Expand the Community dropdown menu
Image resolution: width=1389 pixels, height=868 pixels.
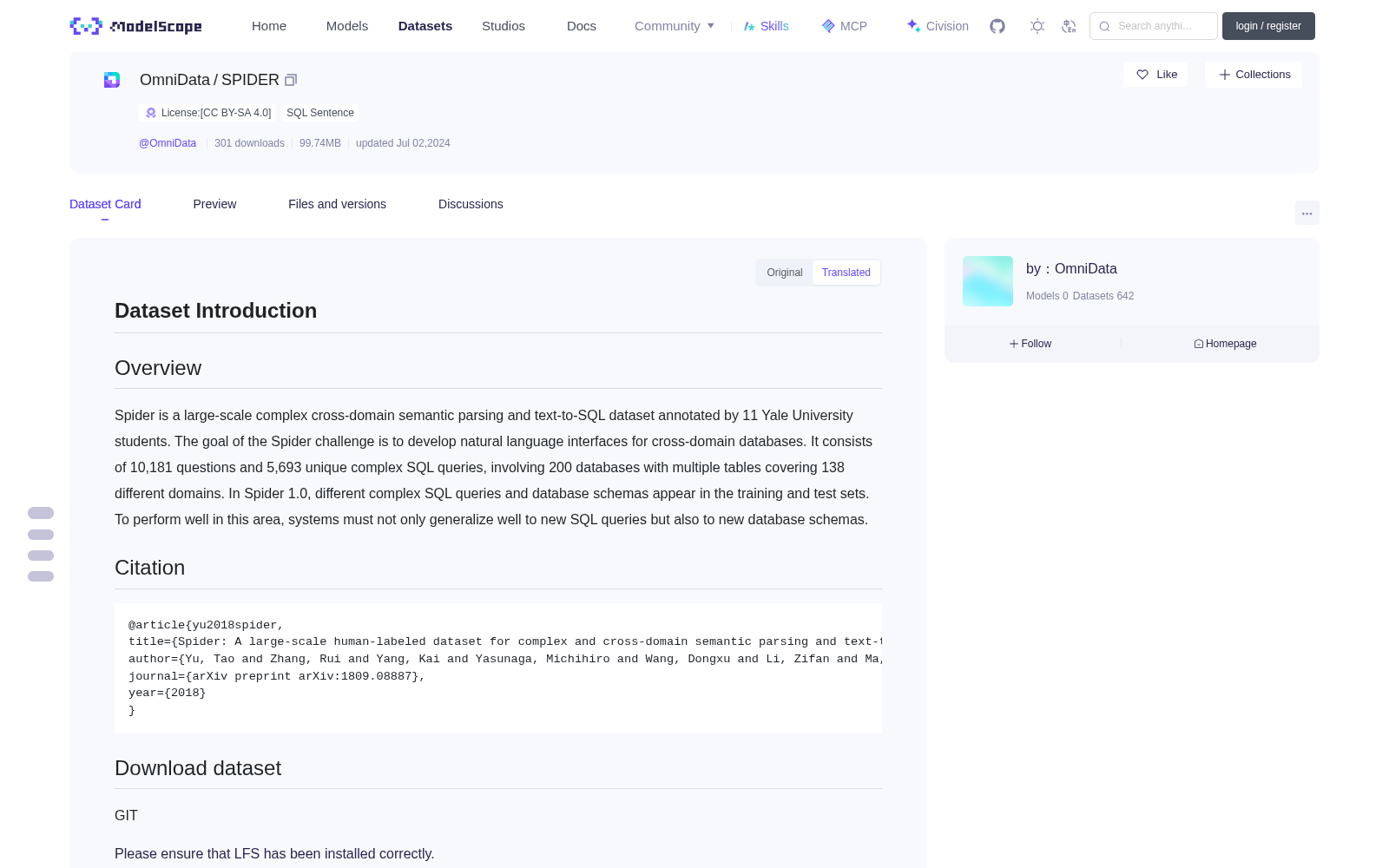tap(675, 26)
